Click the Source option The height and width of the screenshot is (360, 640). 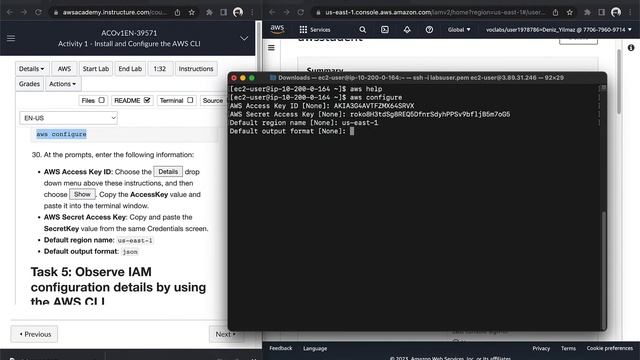tap(213, 100)
